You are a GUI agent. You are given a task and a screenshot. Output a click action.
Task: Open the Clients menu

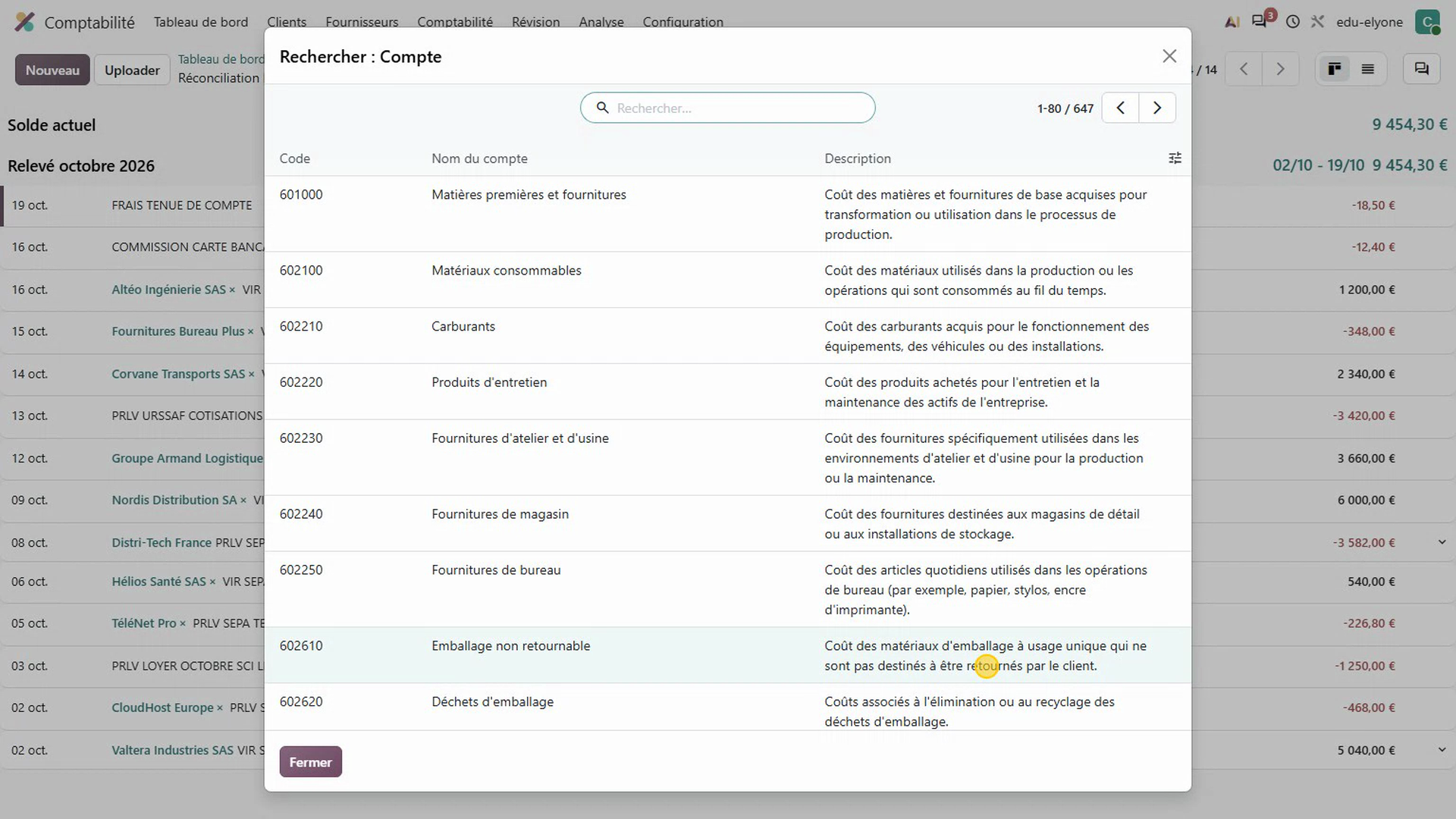click(287, 22)
